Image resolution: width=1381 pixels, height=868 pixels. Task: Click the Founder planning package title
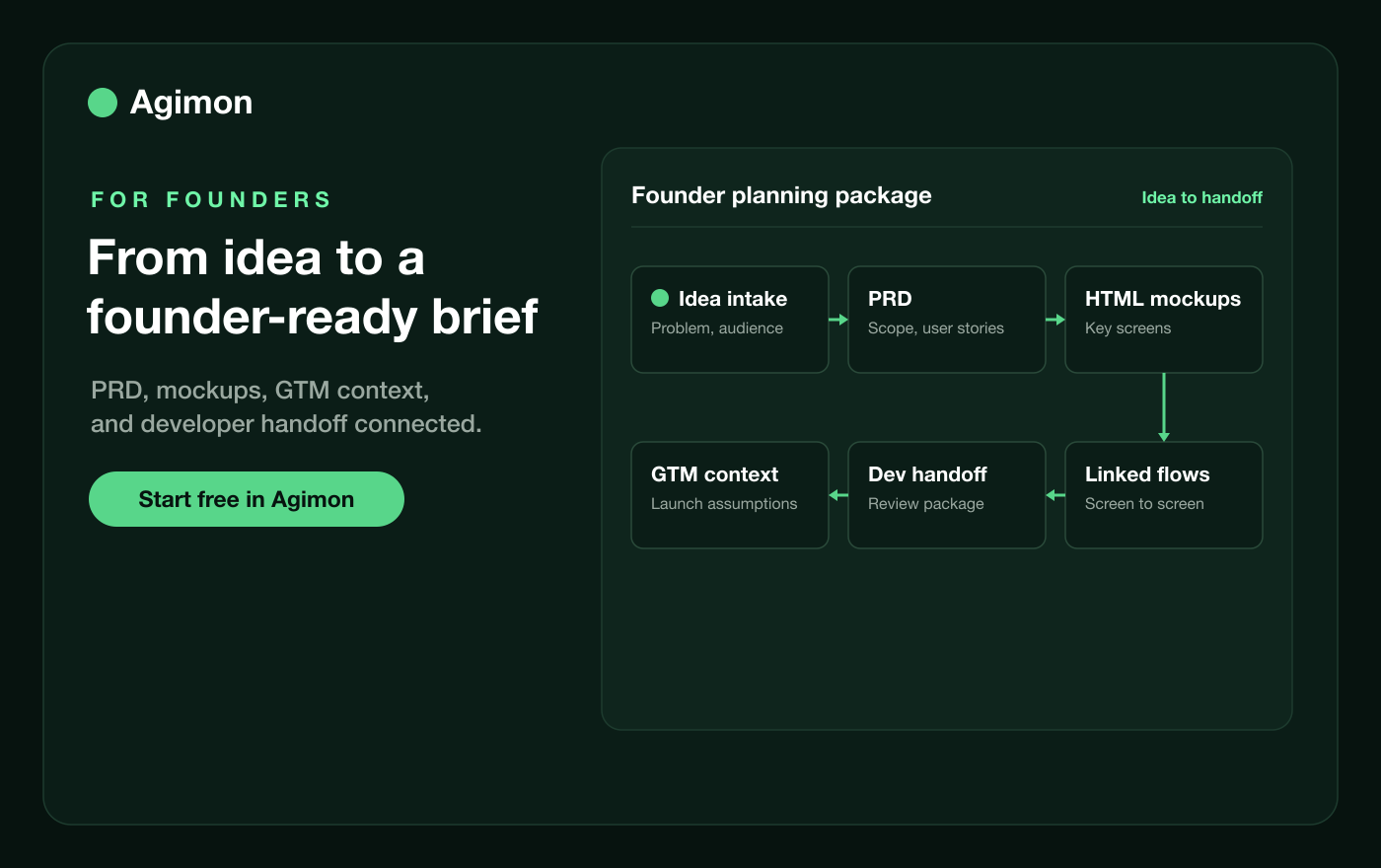point(781,195)
